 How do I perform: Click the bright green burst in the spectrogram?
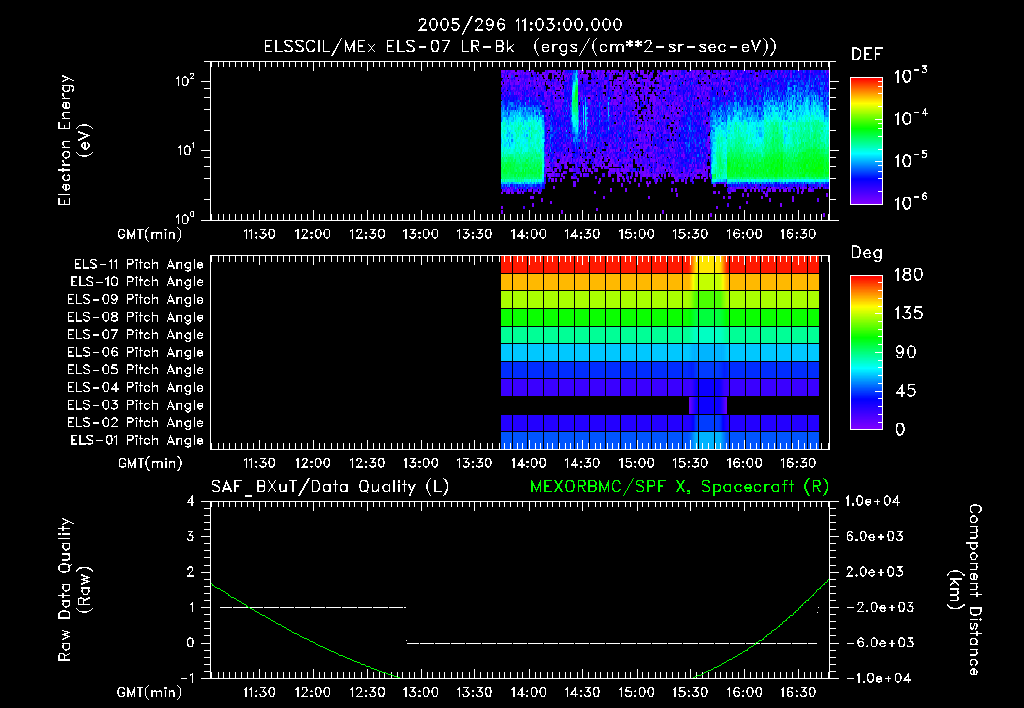pyautogui.click(x=575, y=105)
